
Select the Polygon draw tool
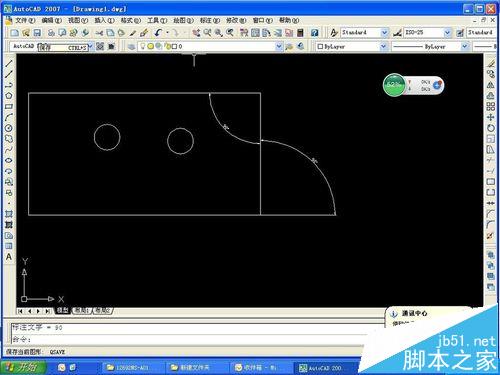[9, 96]
